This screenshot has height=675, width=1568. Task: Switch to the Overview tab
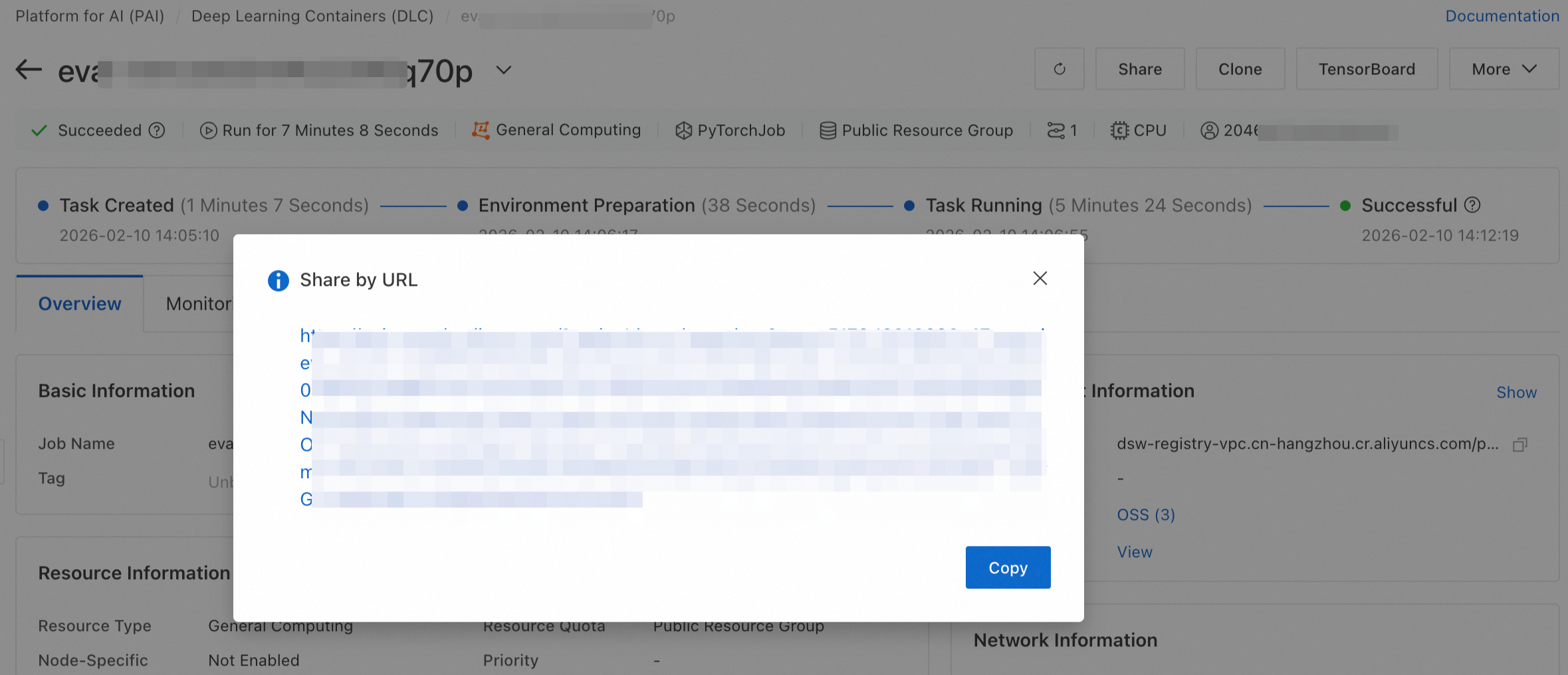pos(80,304)
